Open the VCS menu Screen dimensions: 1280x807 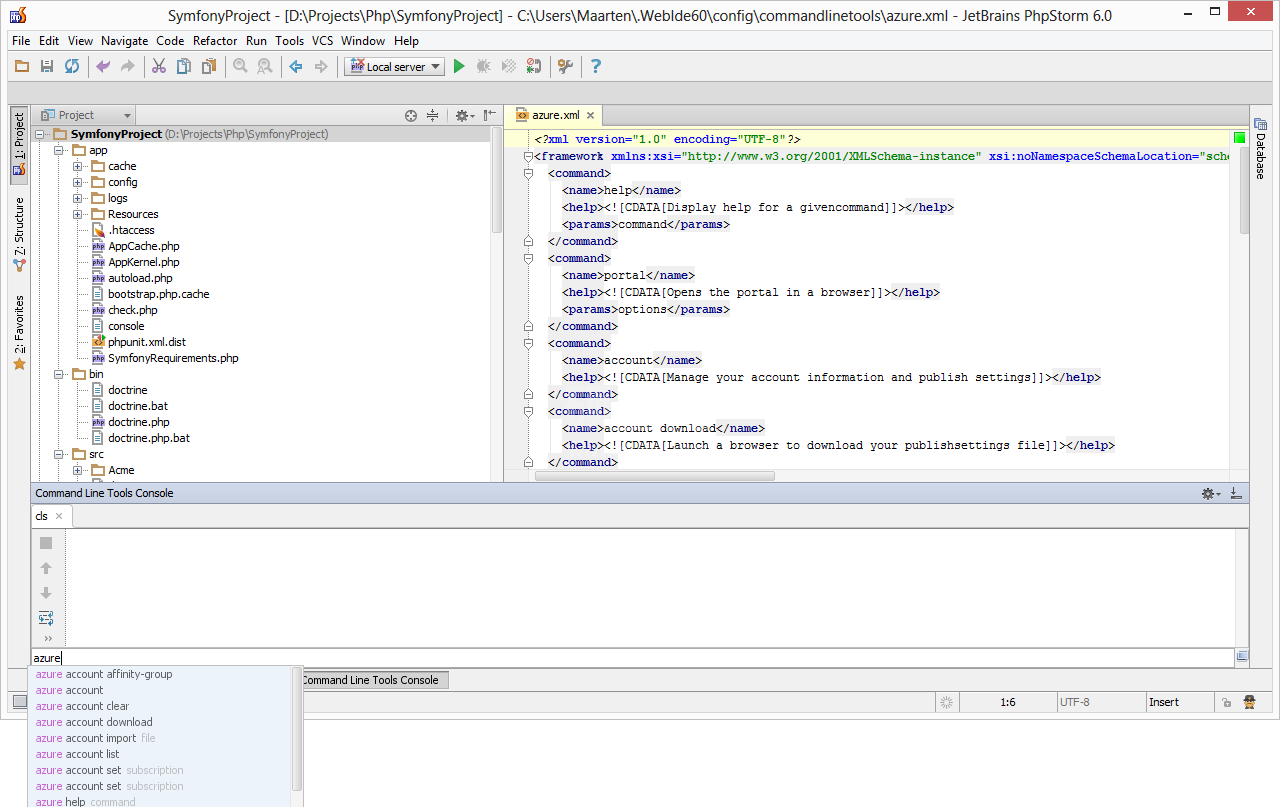click(322, 41)
